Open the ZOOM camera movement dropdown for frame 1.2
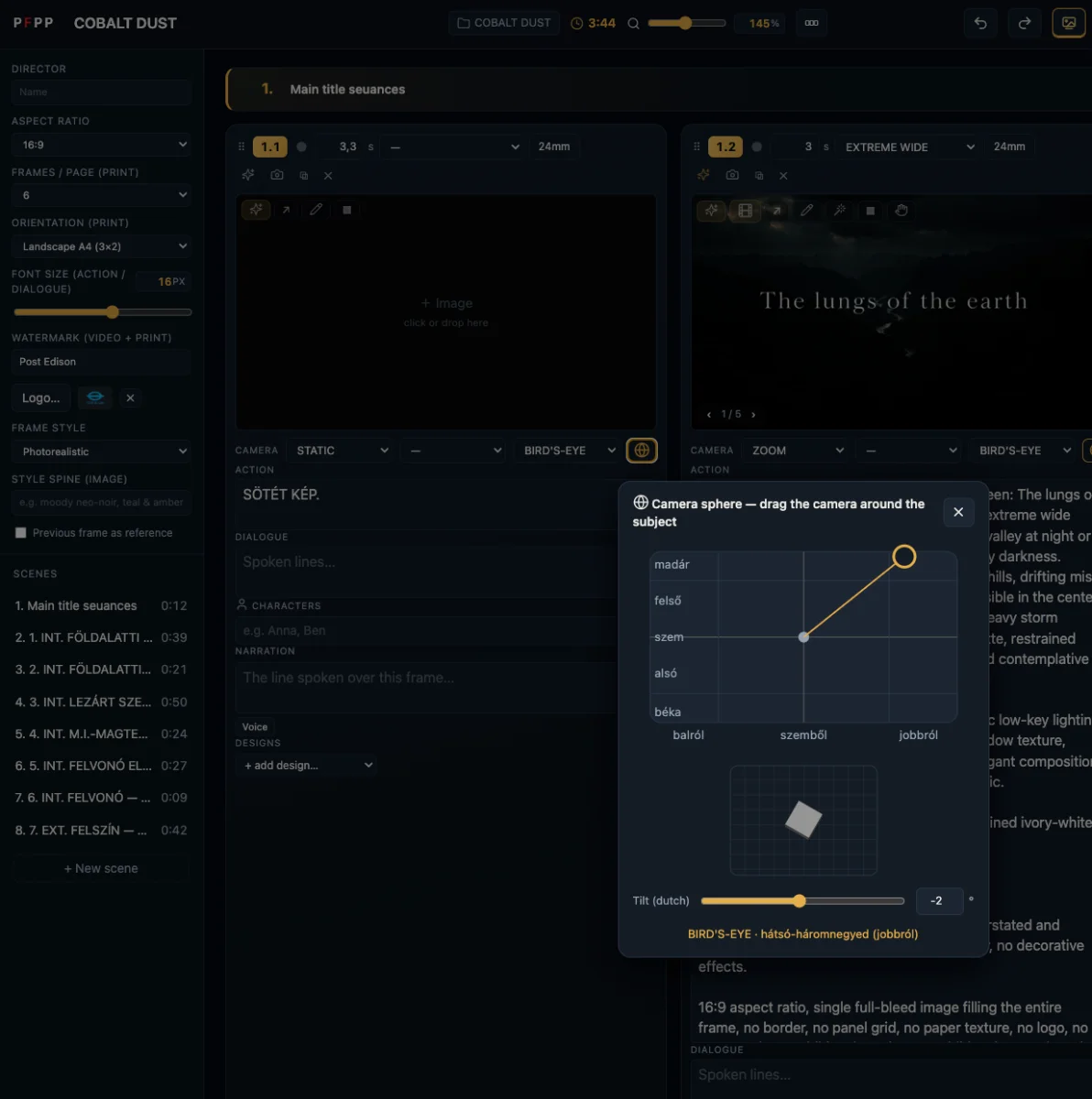Viewport: 1092px width, 1099px height. [x=795, y=451]
